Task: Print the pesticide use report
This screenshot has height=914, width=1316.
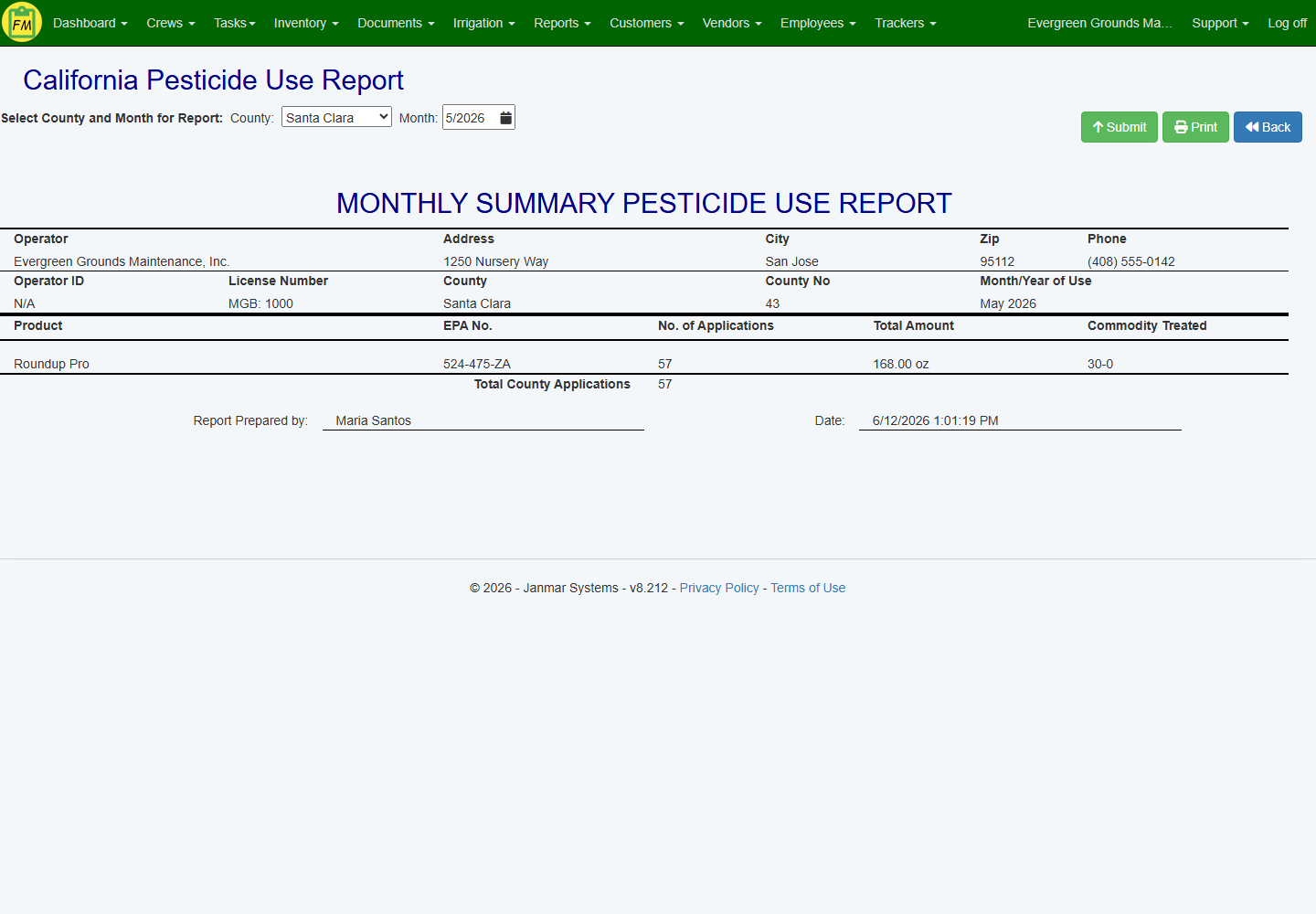Action: coord(1195,127)
